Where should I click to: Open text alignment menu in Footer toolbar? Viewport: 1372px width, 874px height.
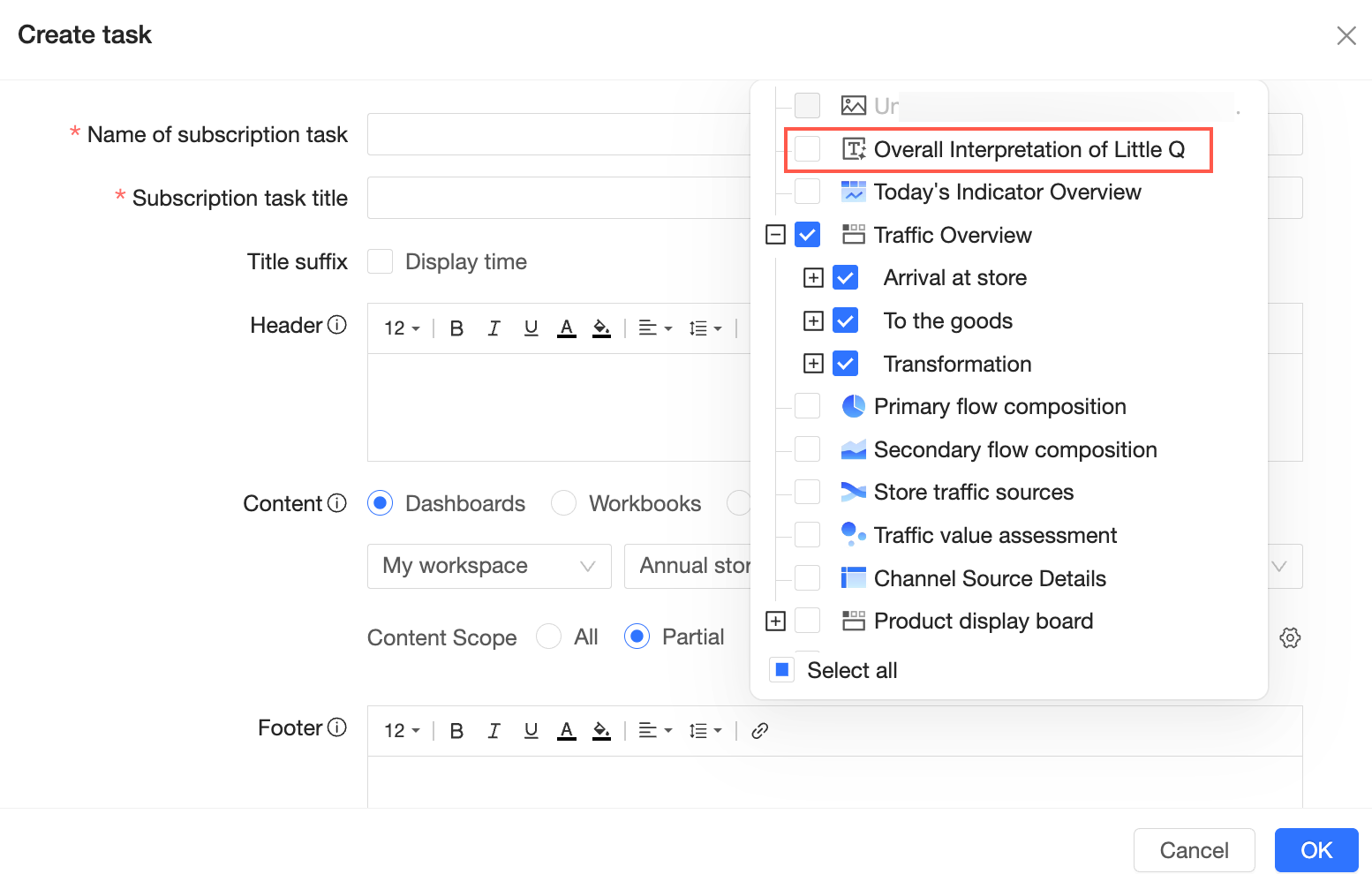pos(655,731)
